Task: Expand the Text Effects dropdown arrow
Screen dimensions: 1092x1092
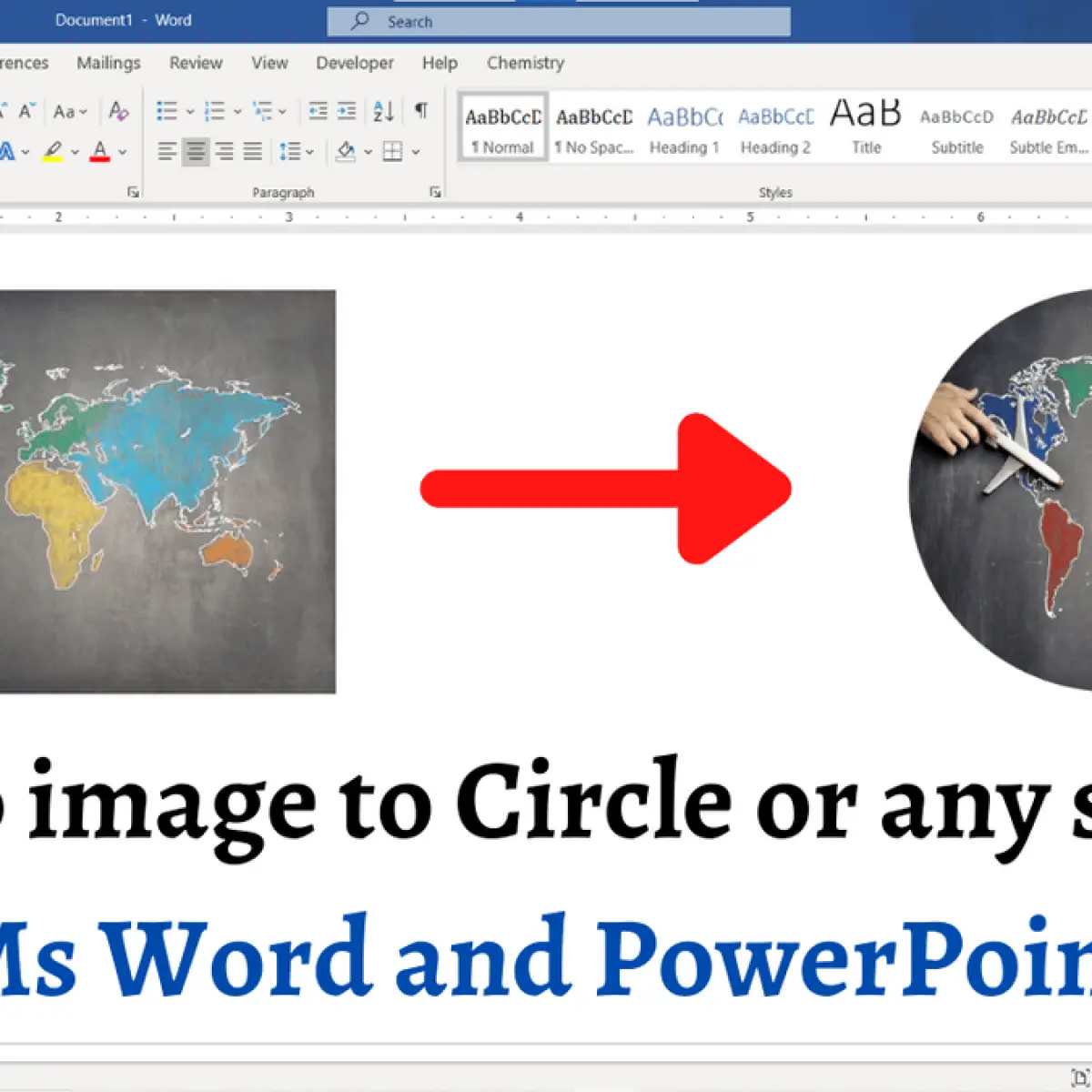Action: 25,151
